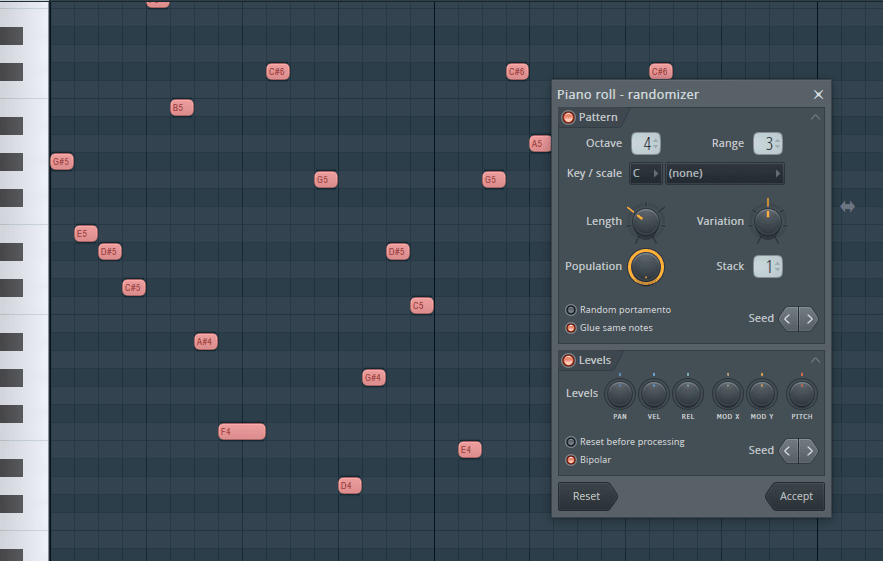
Task: Select the F4 note in piano roll
Action: point(242,432)
